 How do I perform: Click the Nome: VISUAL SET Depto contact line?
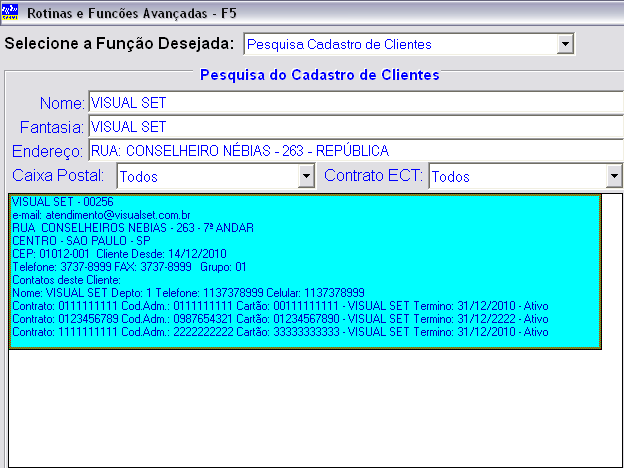(188, 293)
